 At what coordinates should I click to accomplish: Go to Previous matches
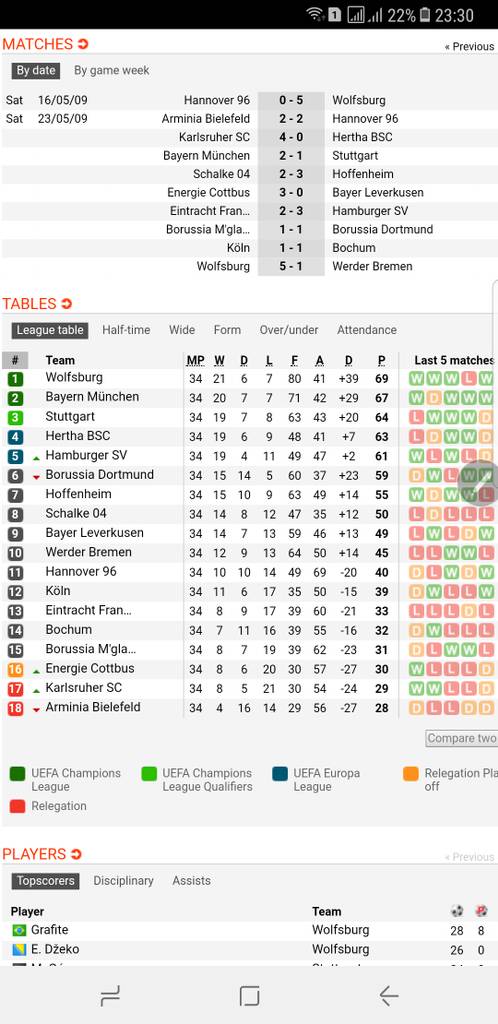pos(469,46)
